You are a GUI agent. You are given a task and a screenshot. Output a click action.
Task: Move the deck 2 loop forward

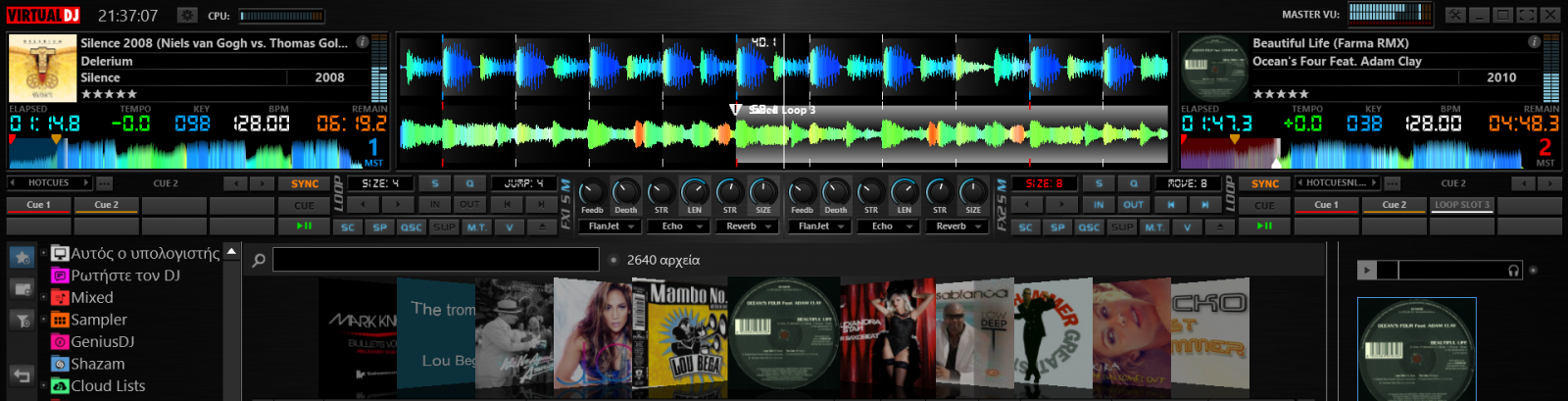click(x=1204, y=204)
